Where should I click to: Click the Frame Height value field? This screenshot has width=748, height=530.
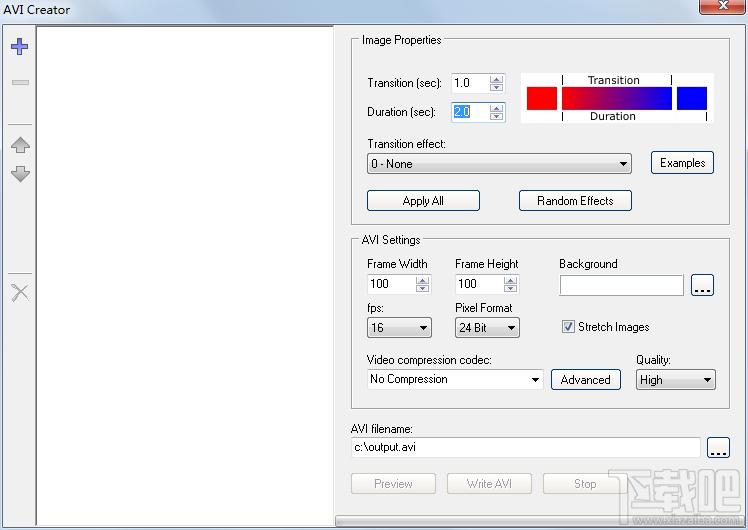tap(479, 284)
